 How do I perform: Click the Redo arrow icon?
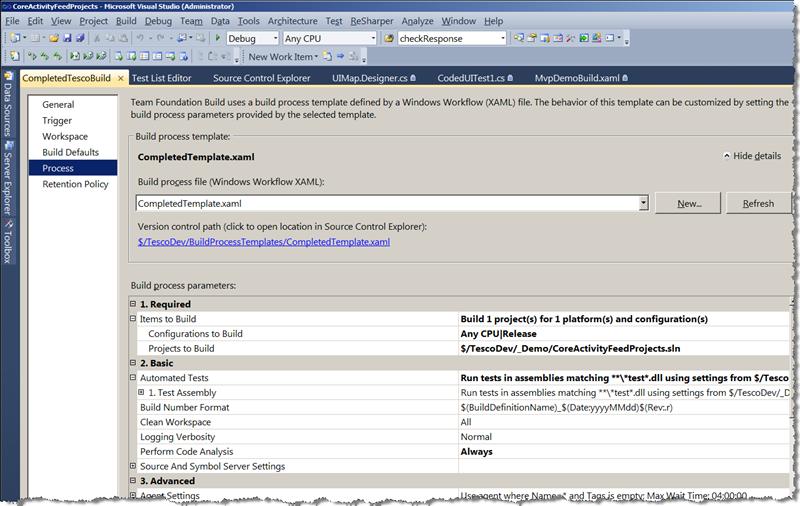[x=160, y=38]
